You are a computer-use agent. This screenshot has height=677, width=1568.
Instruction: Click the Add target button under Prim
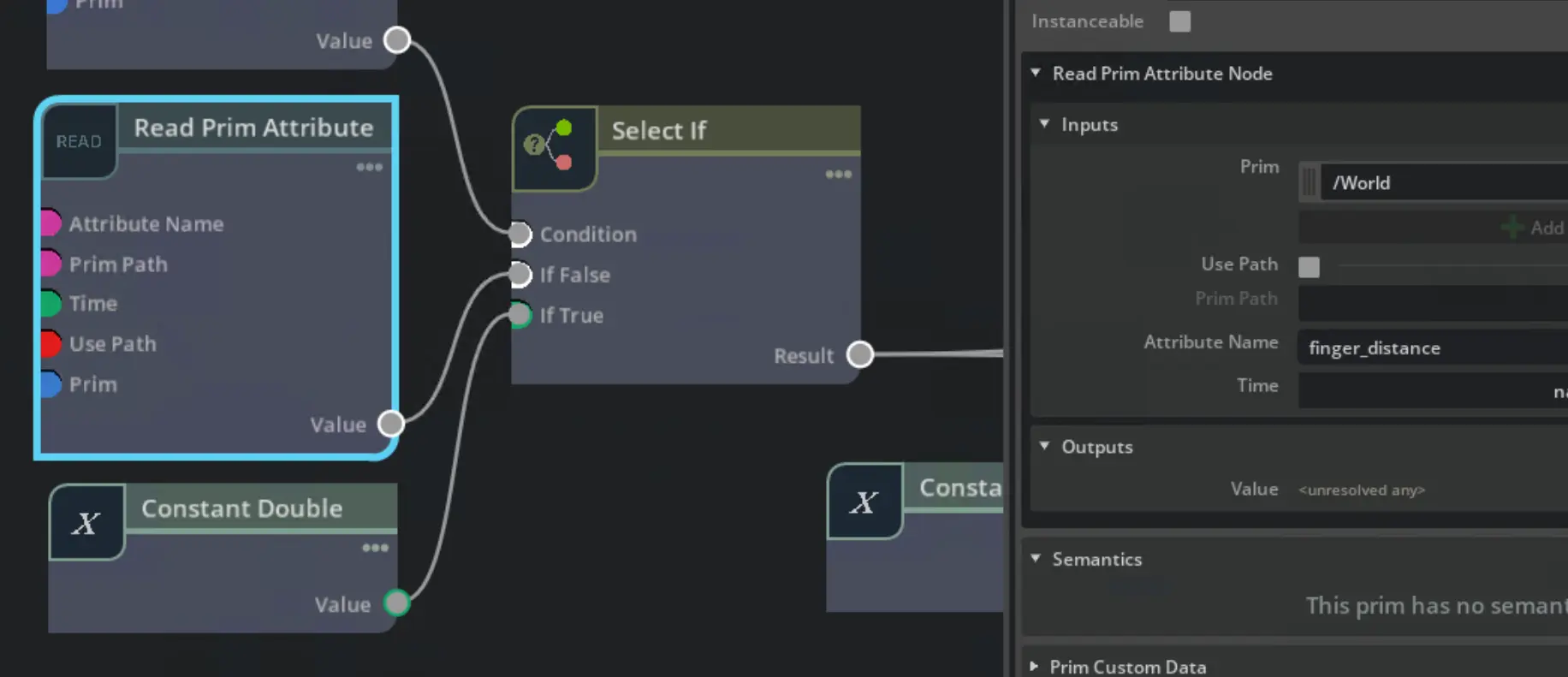point(1532,228)
